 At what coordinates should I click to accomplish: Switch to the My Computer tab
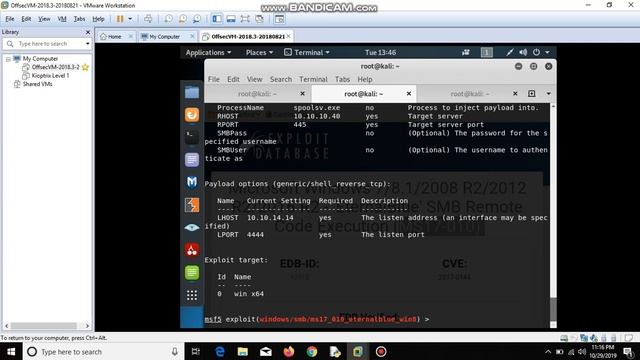tap(164, 36)
